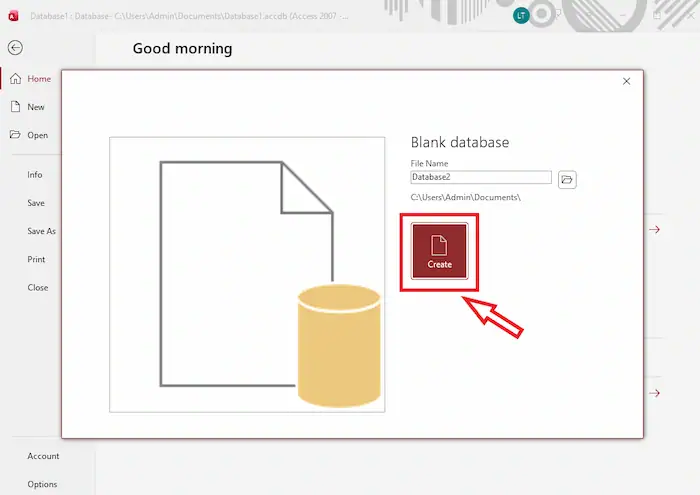Select Close in the sidebar menu
Viewport: 700px width, 495px height.
[x=37, y=287]
